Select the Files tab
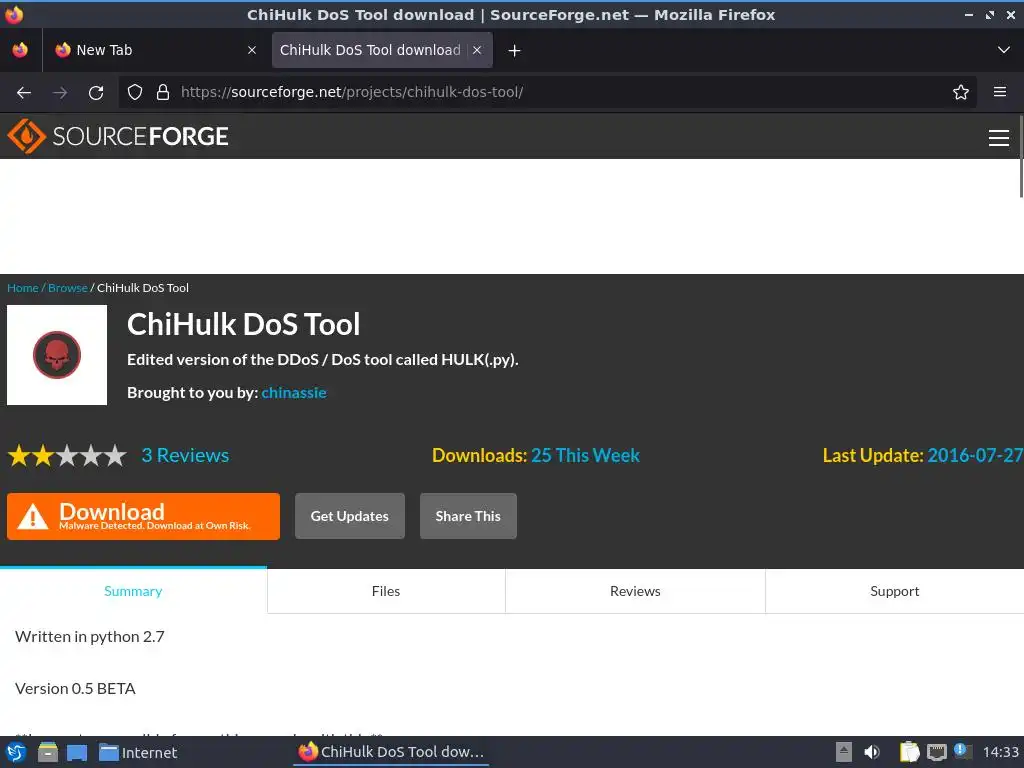The image size is (1024, 768). (386, 591)
